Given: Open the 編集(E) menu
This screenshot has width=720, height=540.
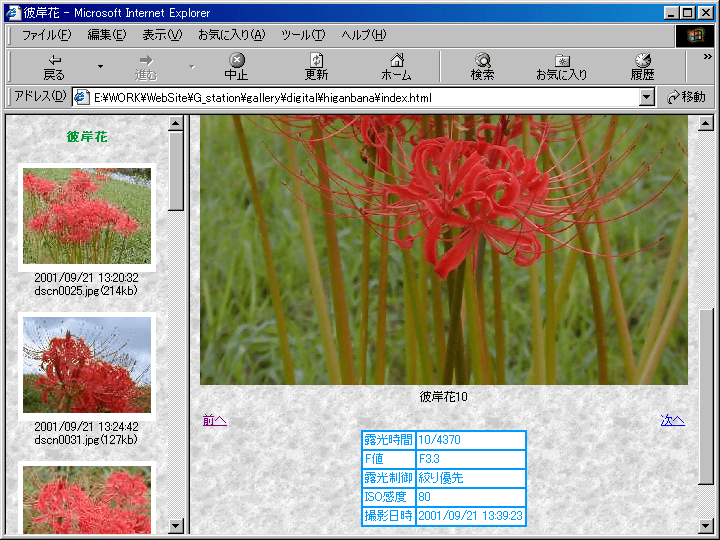Looking at the screenshot, I should tap(107, 35).
